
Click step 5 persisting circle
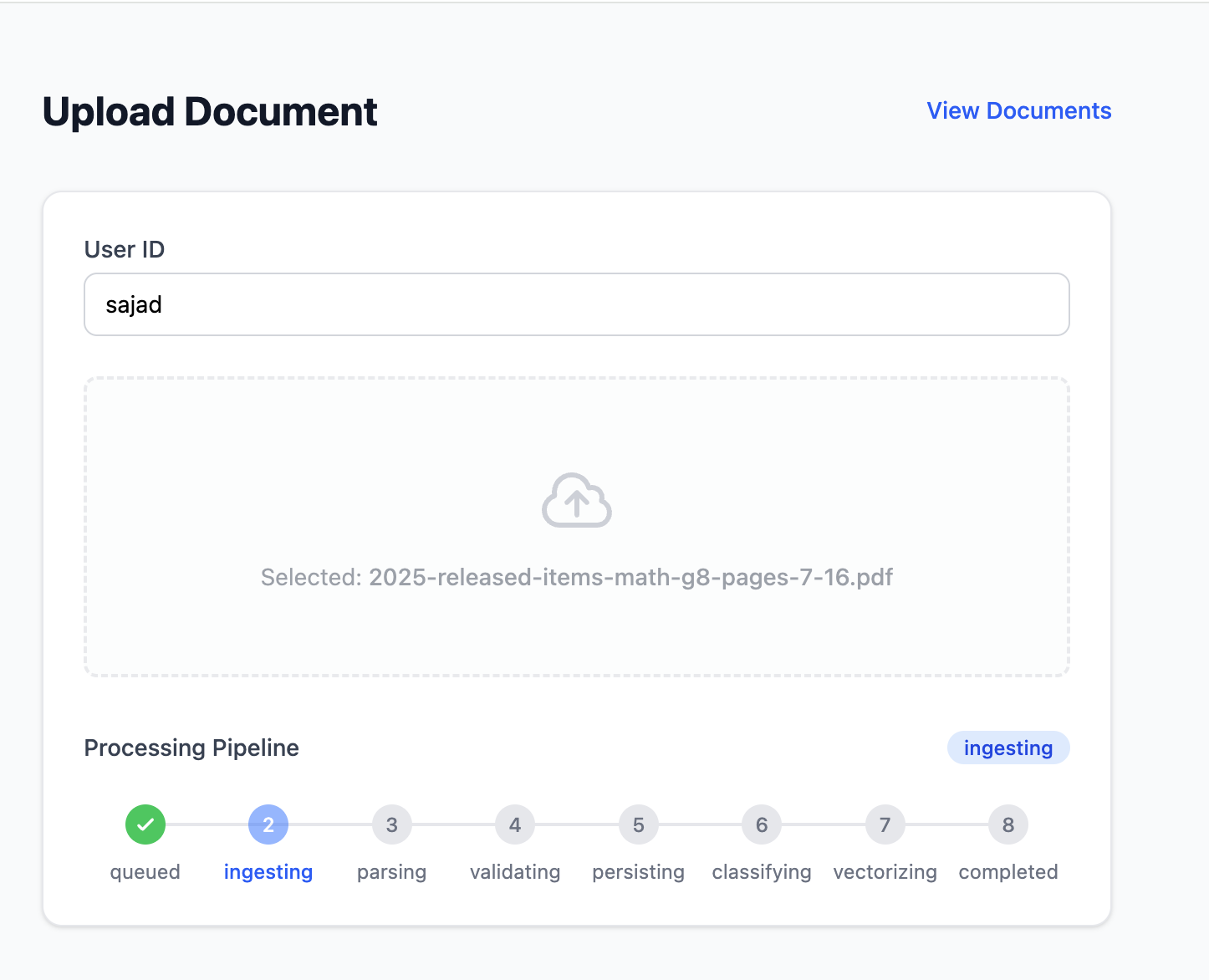click(x=638, y=824)
